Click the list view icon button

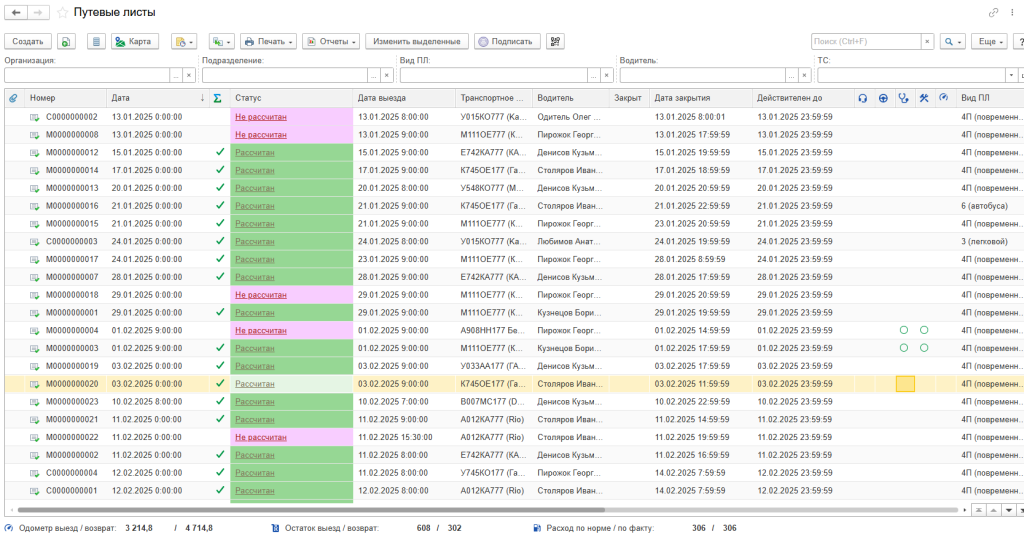click(96, 42)
